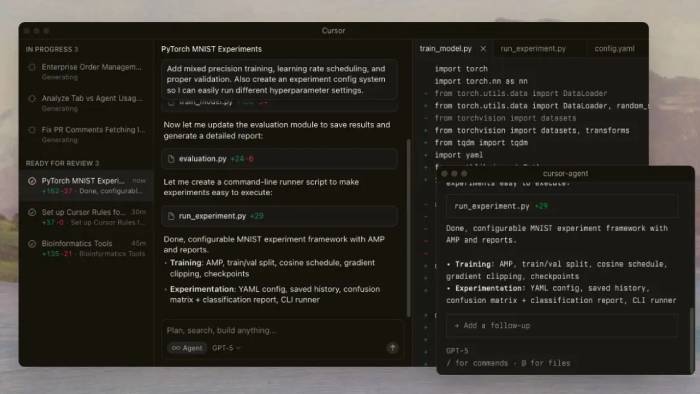This screenshot has height=394, width=700.
Task: Open the run_experiment.py changed file card in chat
Action: tap(279, 216)
